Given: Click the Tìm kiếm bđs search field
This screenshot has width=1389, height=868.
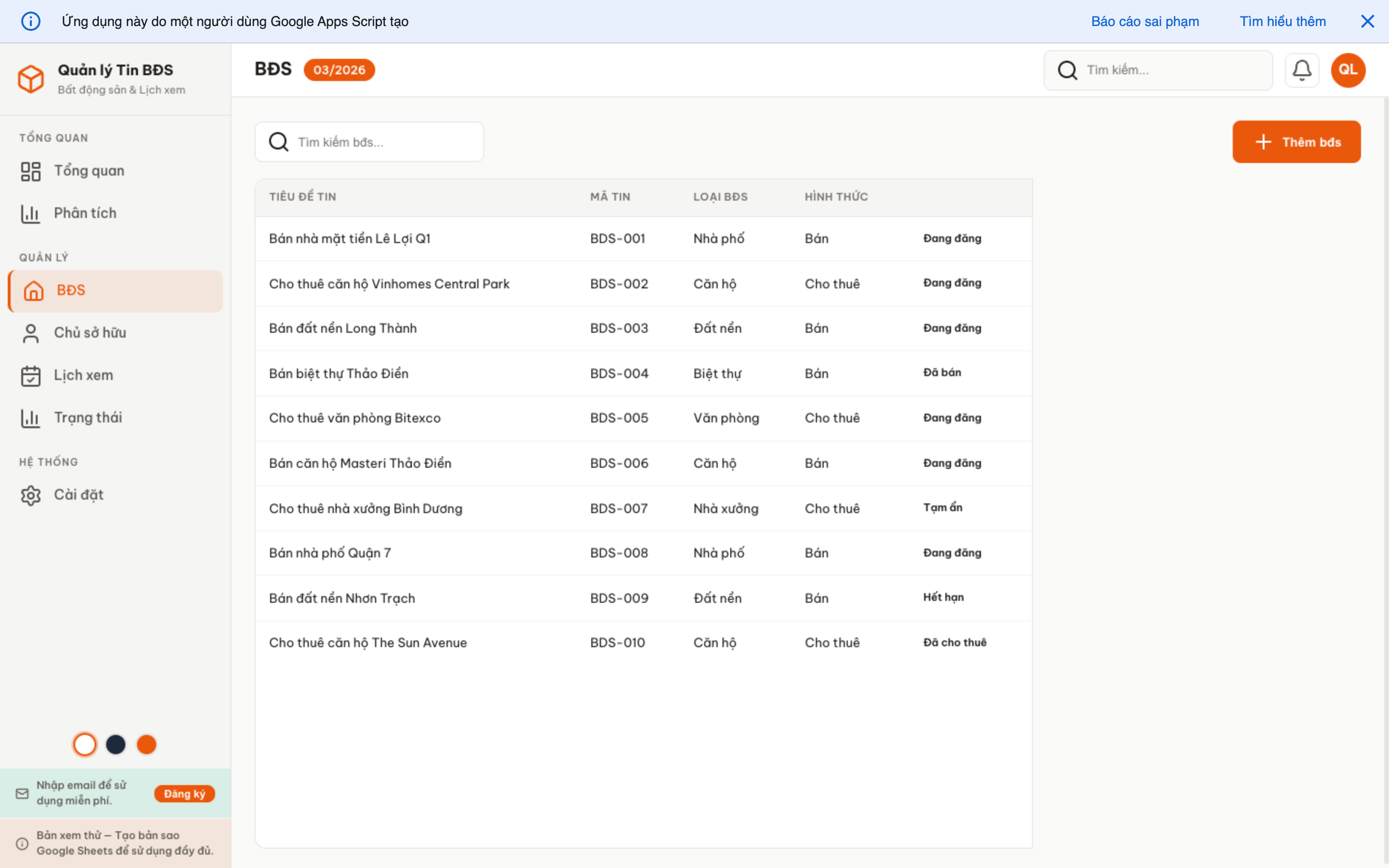Looking at the screenshot, I should coord(369,142).
